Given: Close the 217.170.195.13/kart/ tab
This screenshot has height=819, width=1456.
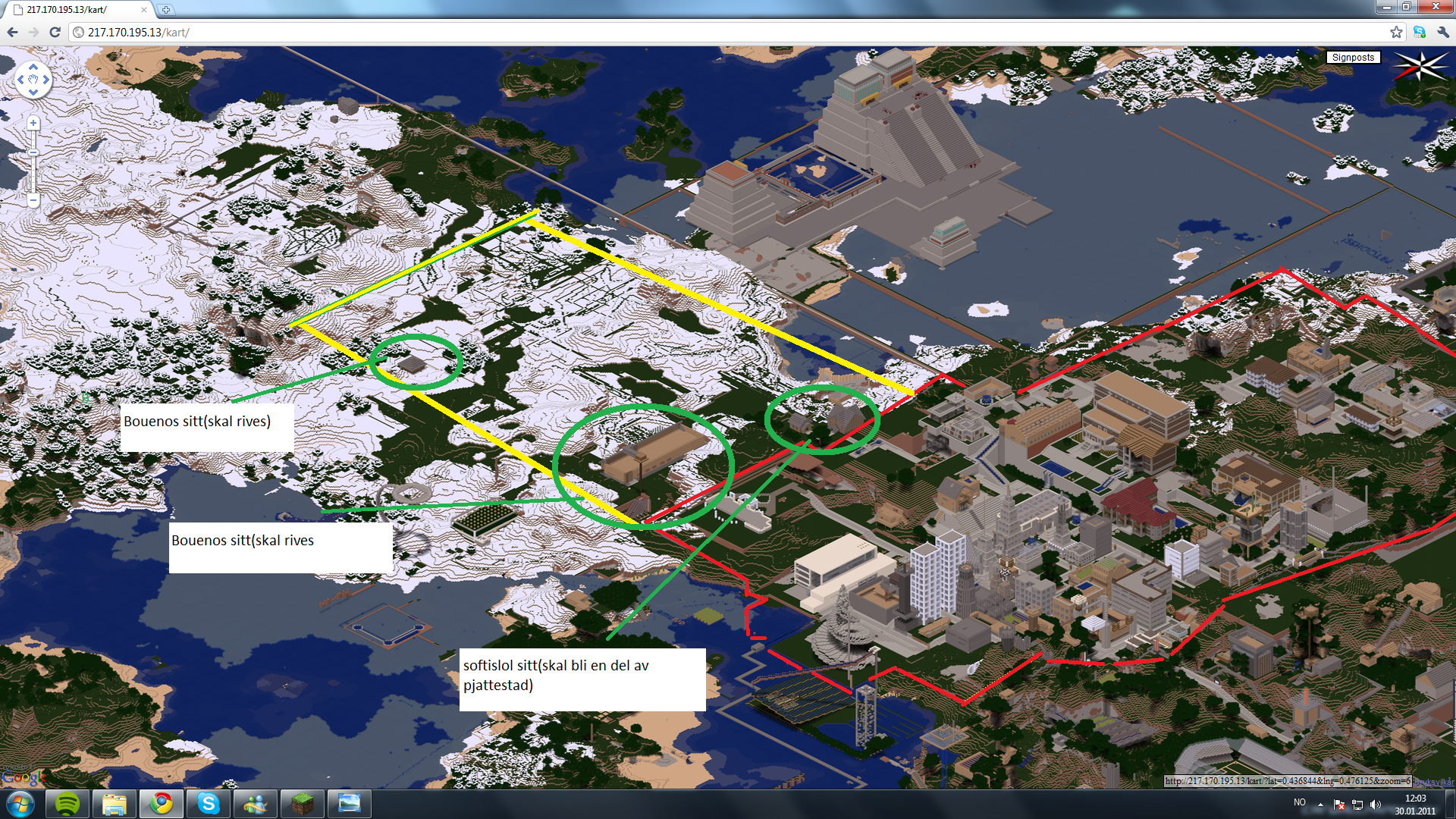Looking at the screenshot, I should click(x=143, y=10).
